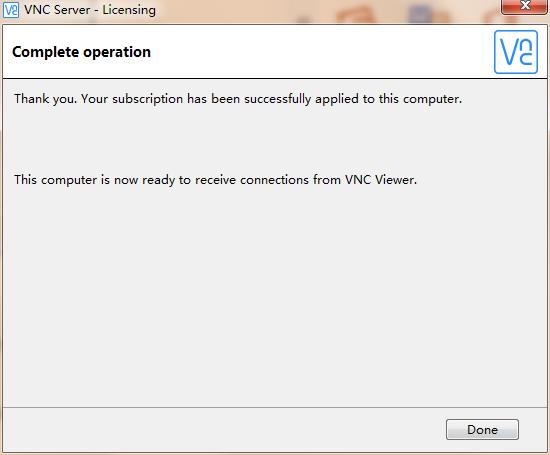Click divider line beneath the header banner
The image size is (550, 455).
pos(275,78)
